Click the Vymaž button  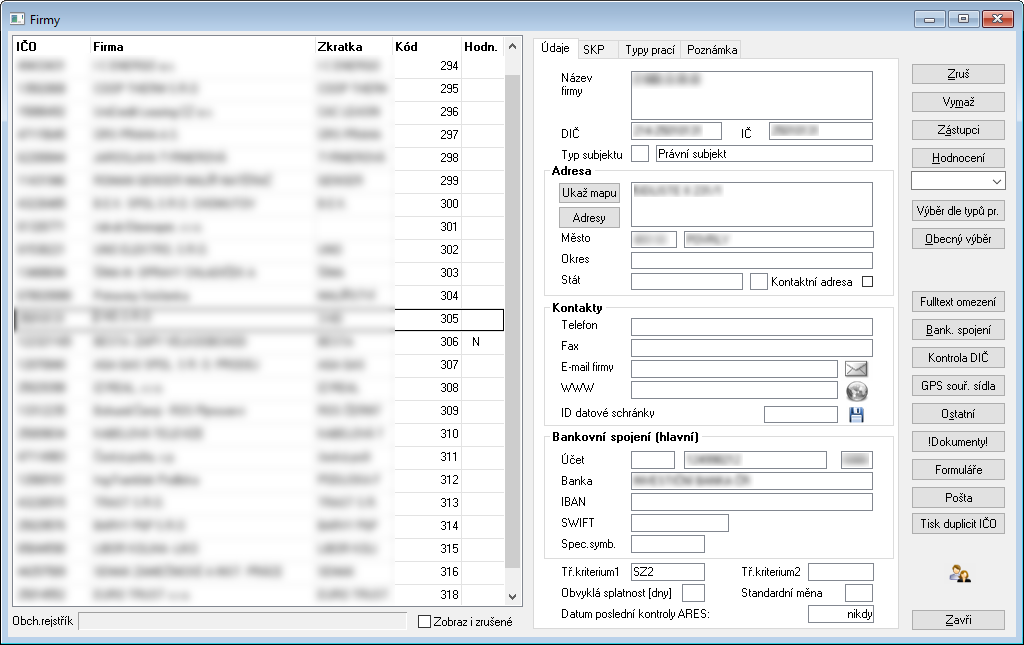coord(958,102)
